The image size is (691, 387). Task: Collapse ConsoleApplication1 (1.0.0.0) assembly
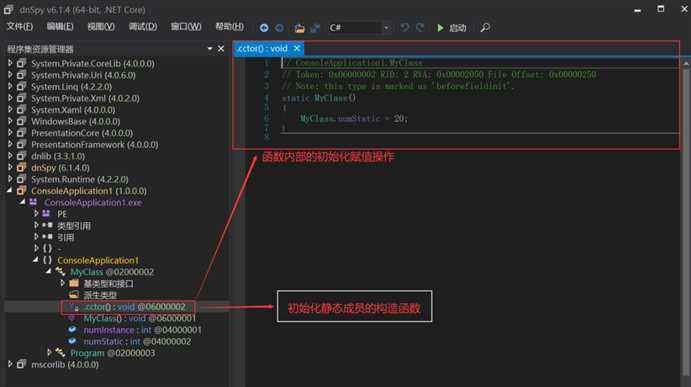click(x=10, y=190)
